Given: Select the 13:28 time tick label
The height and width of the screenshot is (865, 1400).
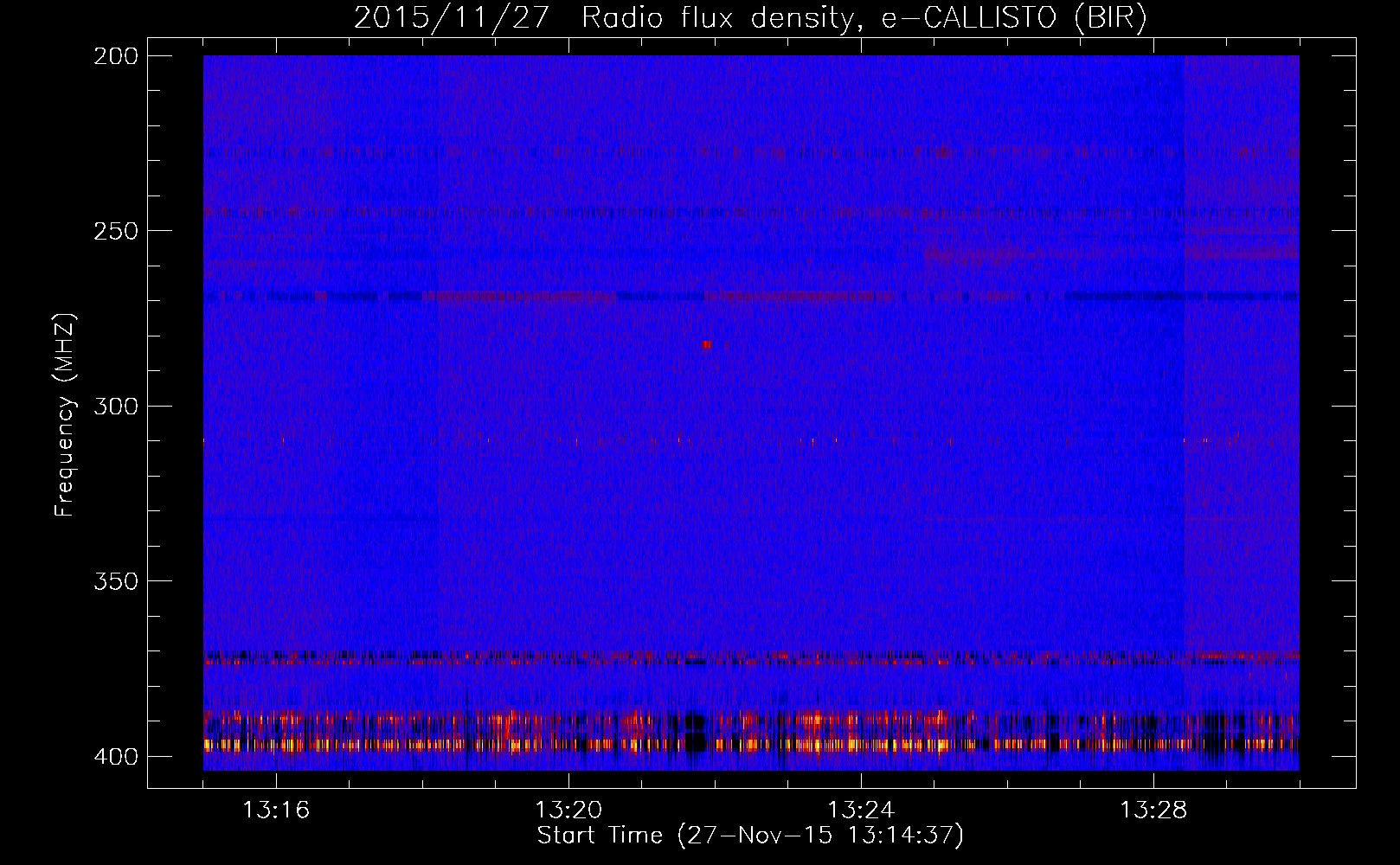Looking at the screenshot, I should pos(1153,811).
